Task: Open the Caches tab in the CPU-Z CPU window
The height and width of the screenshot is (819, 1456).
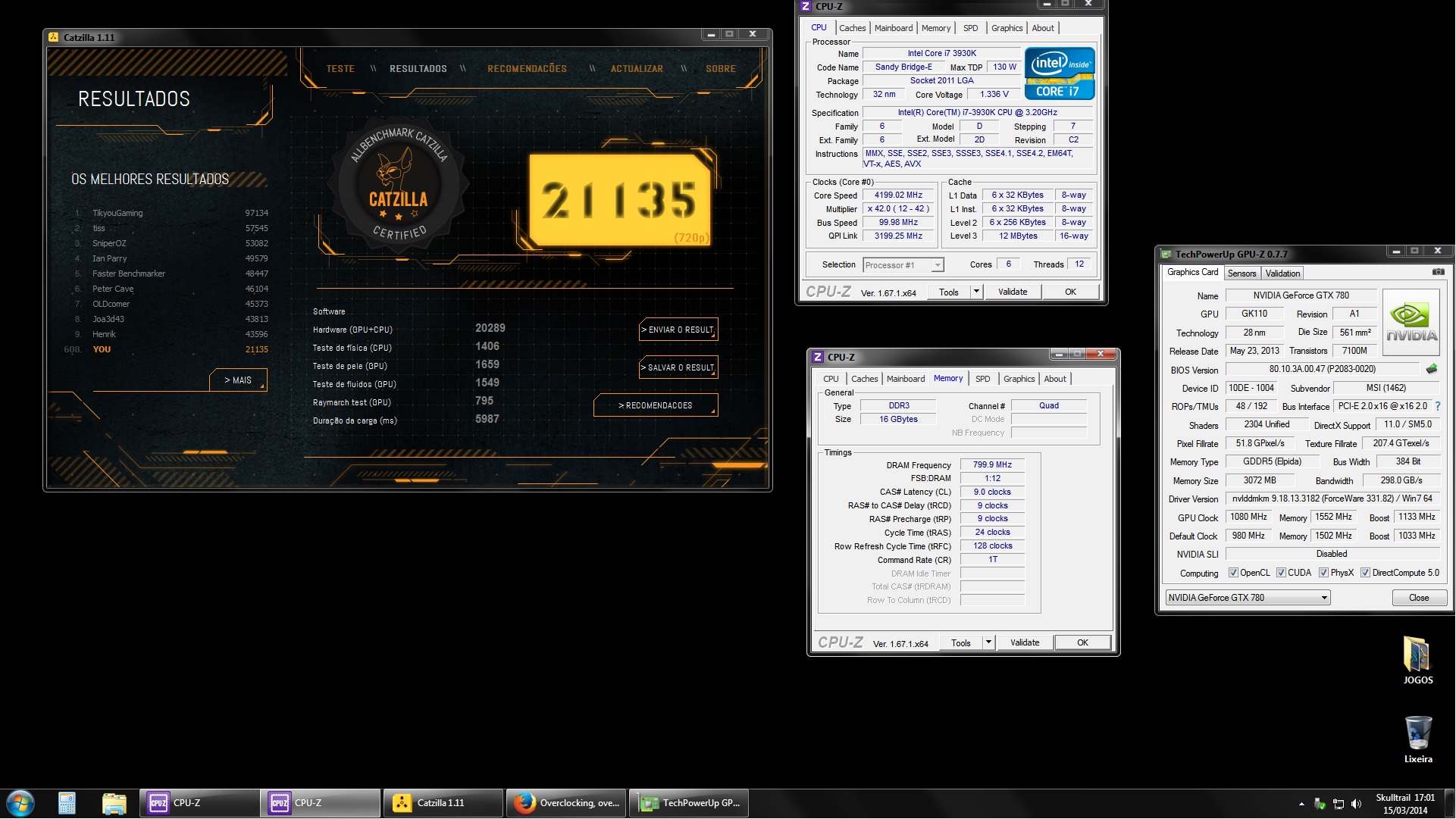Action: click(x=852, y=28)
